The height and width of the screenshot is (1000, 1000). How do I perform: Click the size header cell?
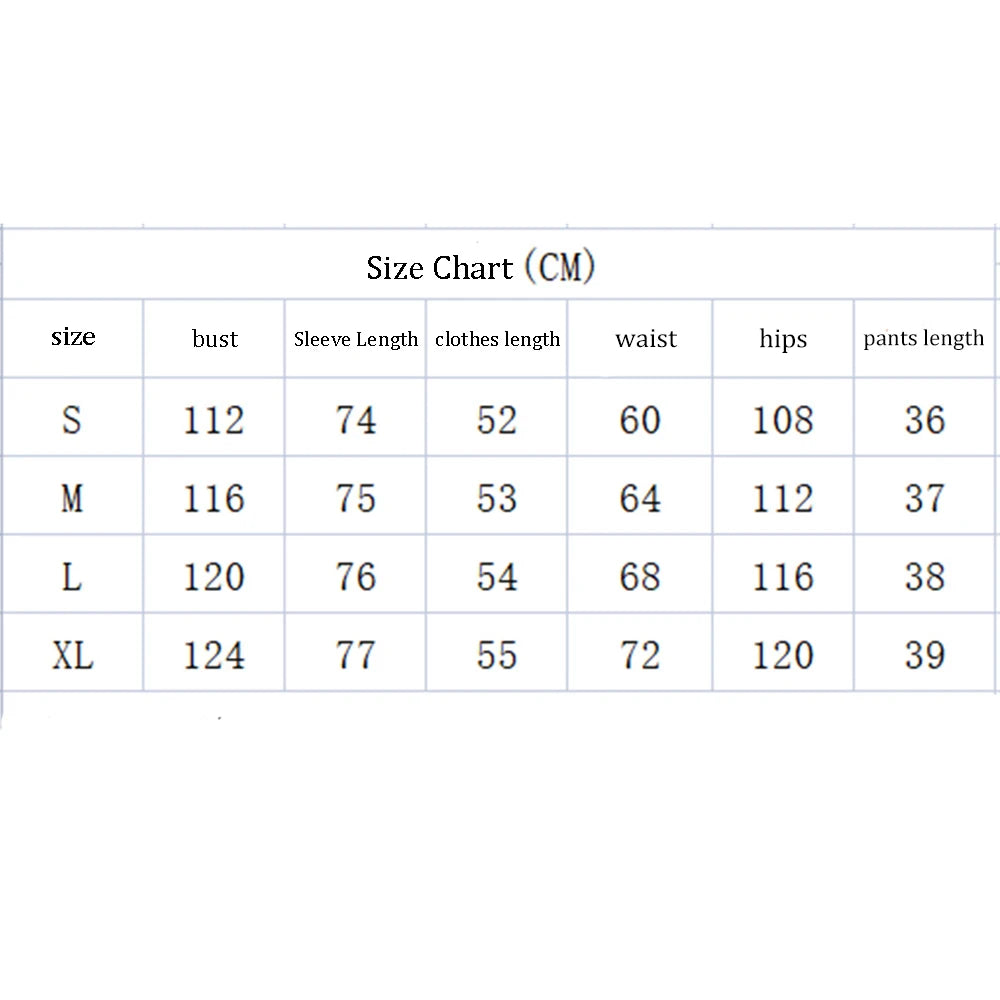73,336
